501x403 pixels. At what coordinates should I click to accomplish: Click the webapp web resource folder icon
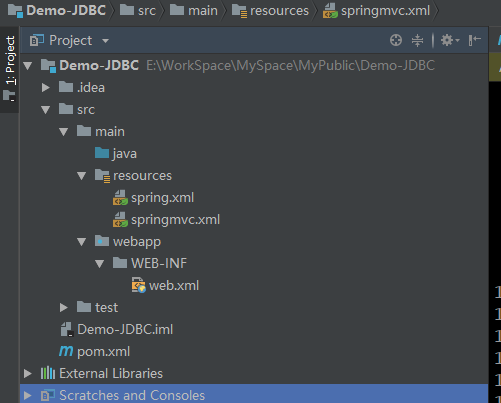pos(102,241)
